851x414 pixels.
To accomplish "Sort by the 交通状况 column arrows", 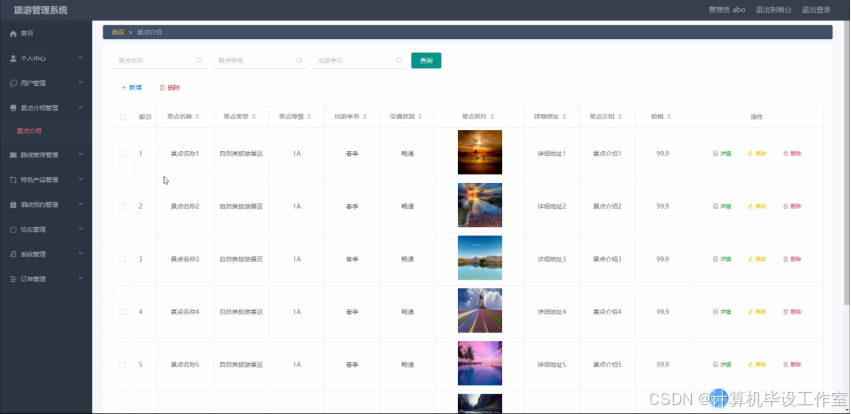I will (420, 117).
